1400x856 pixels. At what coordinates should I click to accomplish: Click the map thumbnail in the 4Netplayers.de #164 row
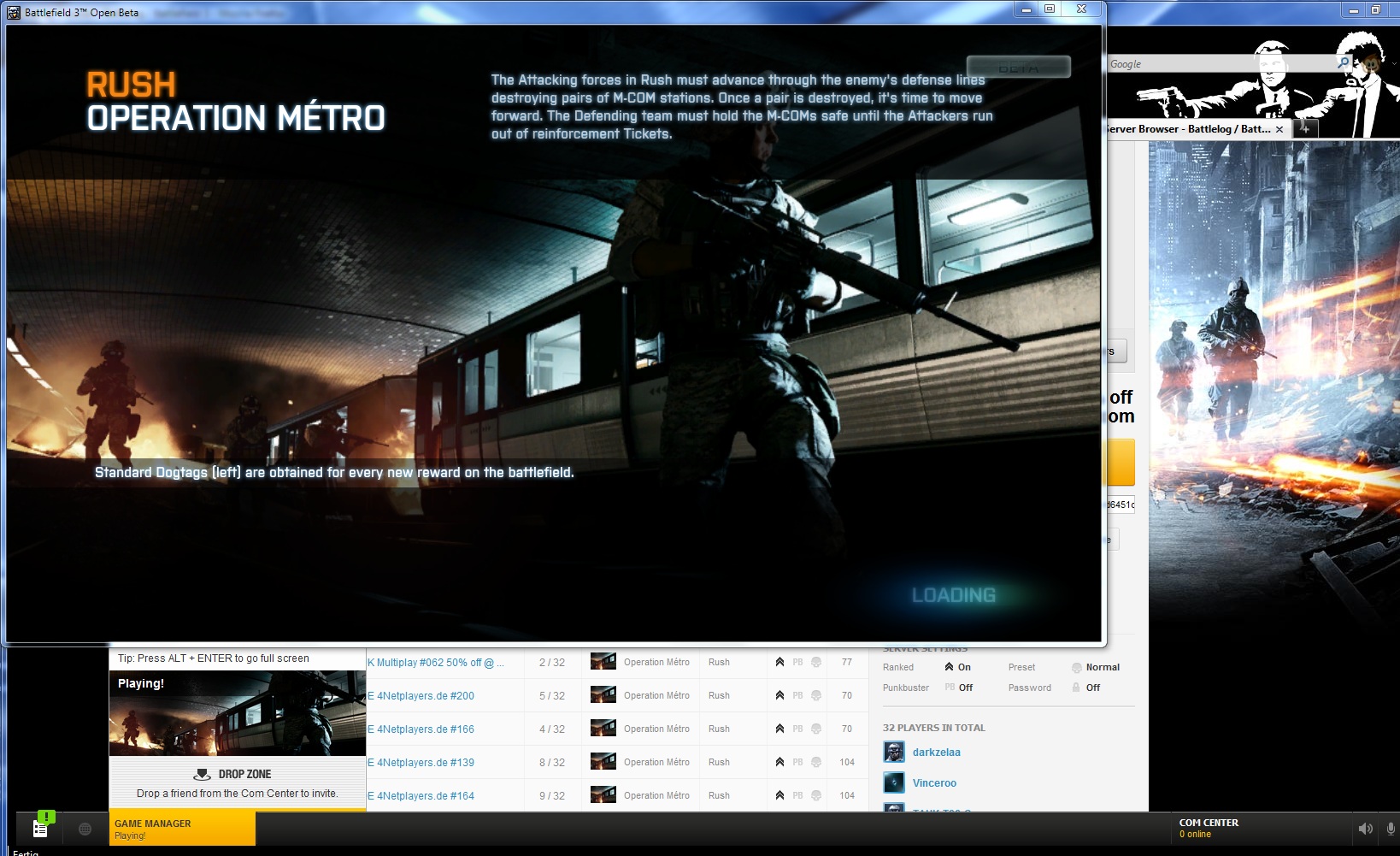click(603, 794)
